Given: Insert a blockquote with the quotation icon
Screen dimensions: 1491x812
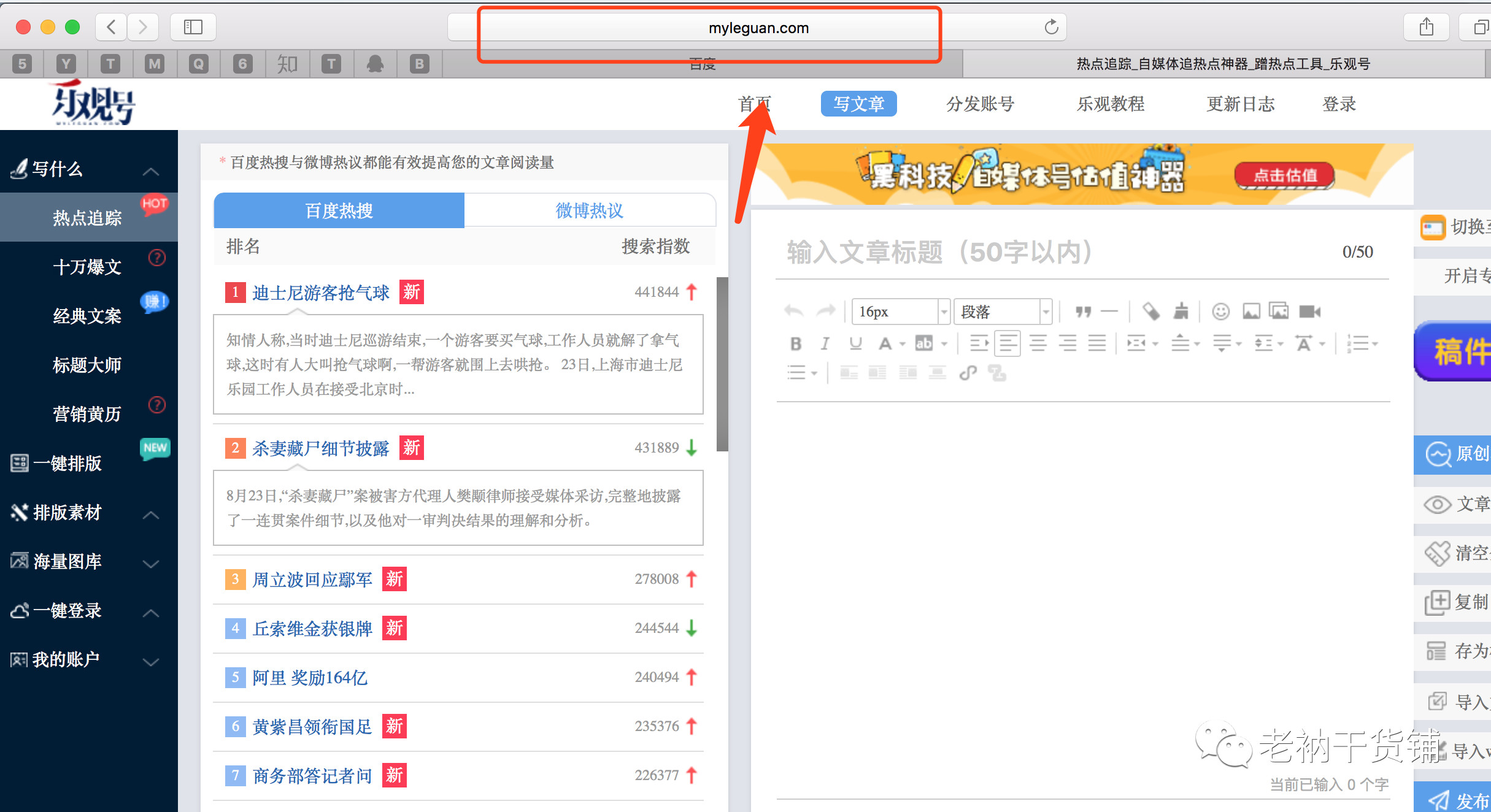Looking at the screenshot, I should coord(1083,312).
